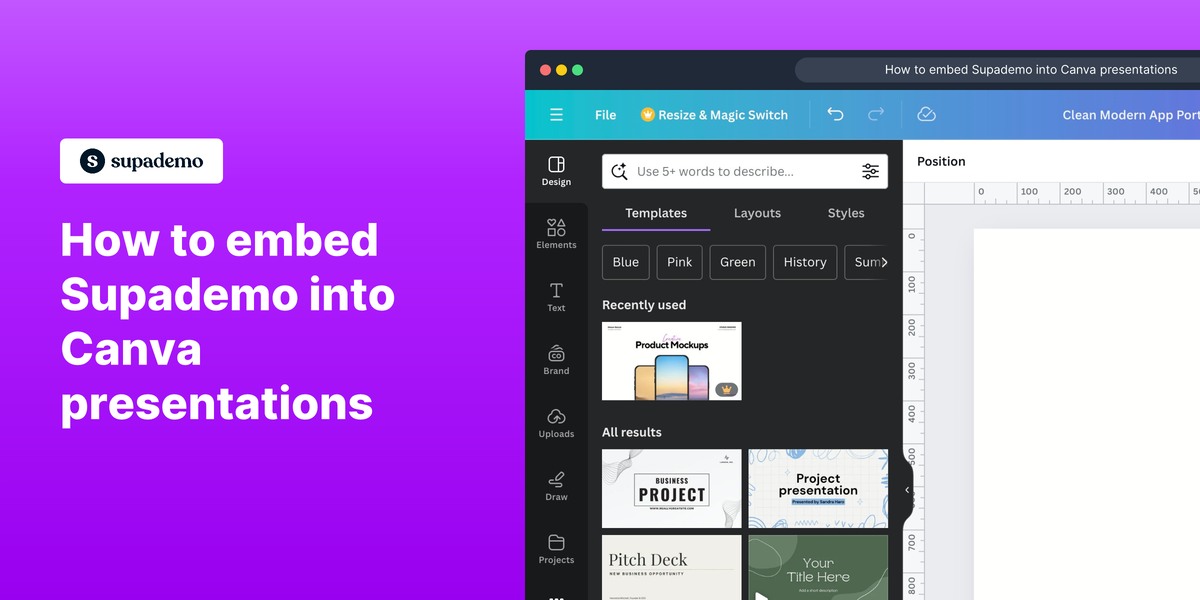Open the Uploads sidebar panel
This screenshot has width=1200, height=600.
(556, 423)
